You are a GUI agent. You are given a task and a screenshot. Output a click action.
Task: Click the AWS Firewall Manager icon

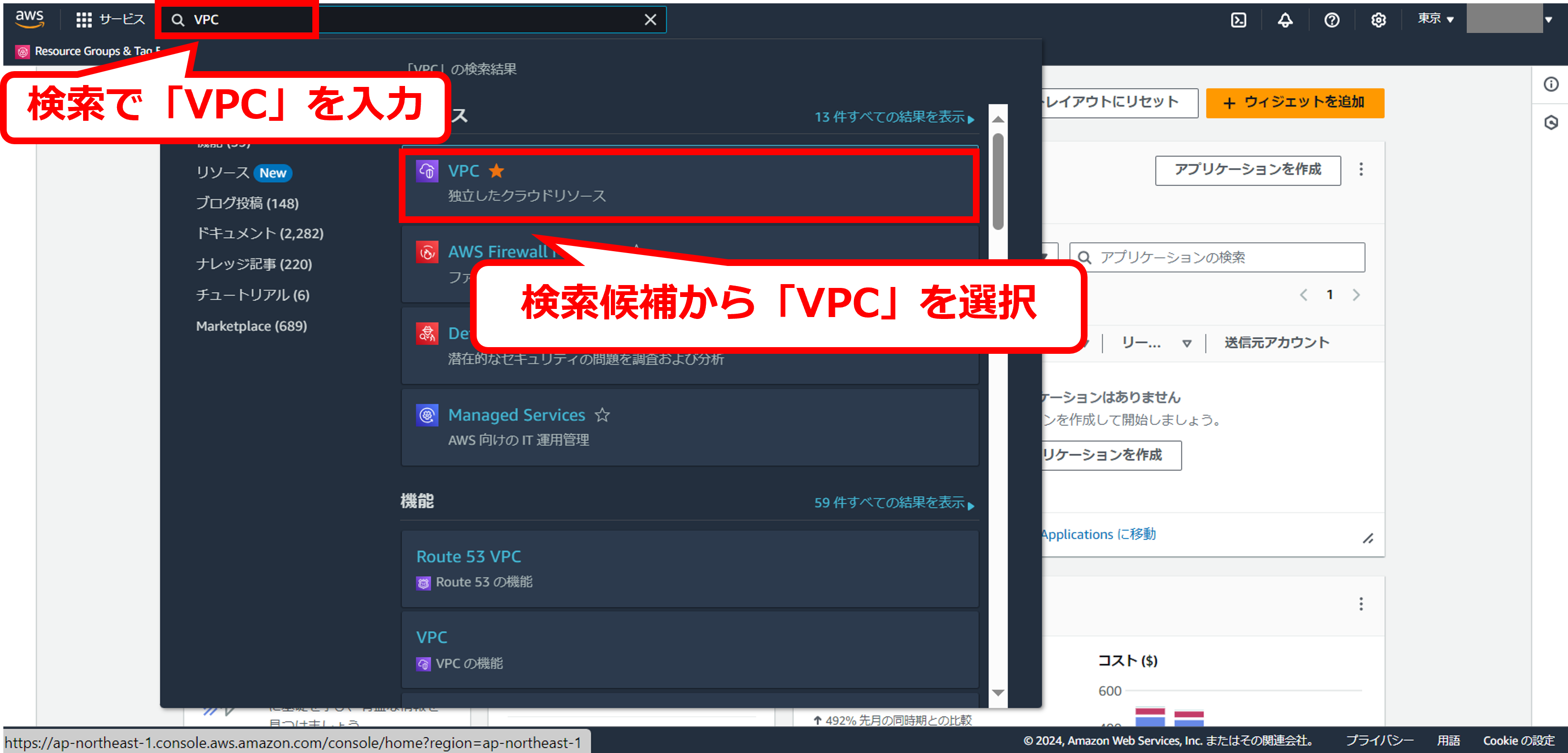click(427, 252)
